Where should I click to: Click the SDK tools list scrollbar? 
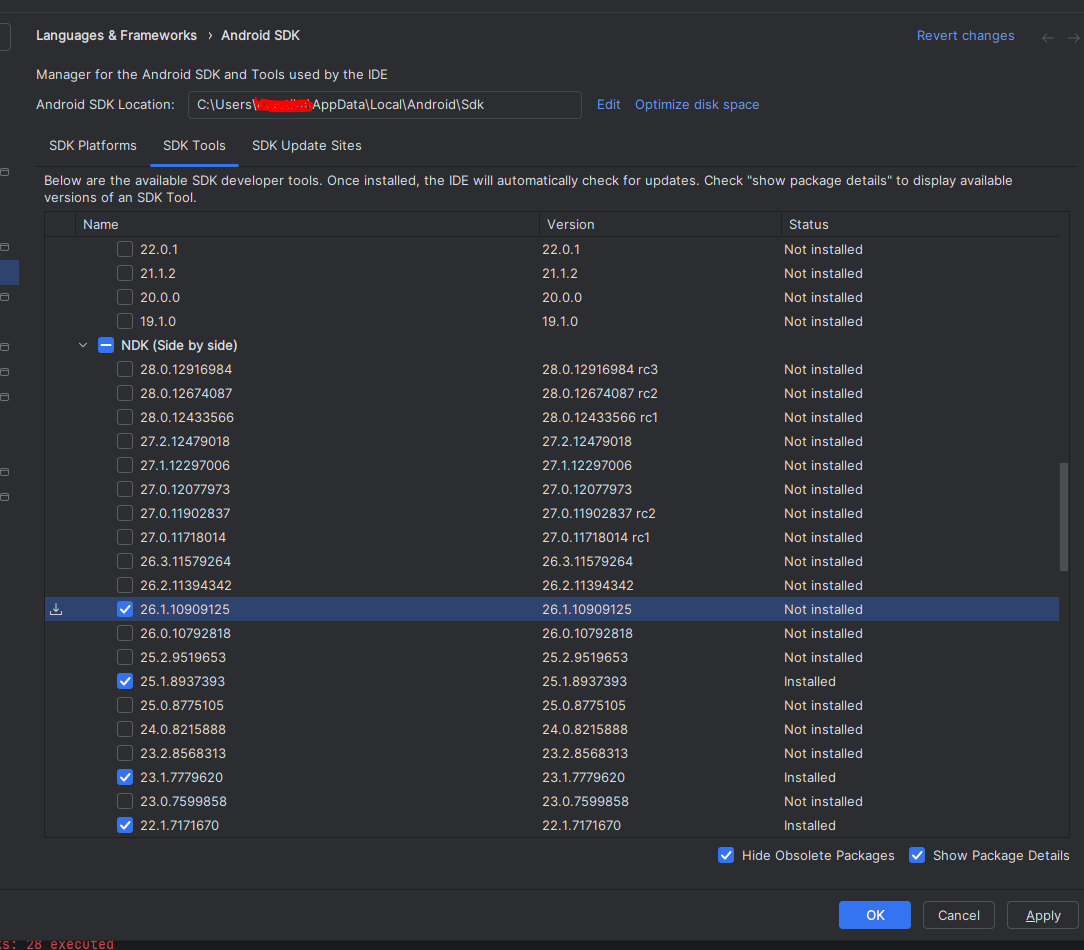1063,516
